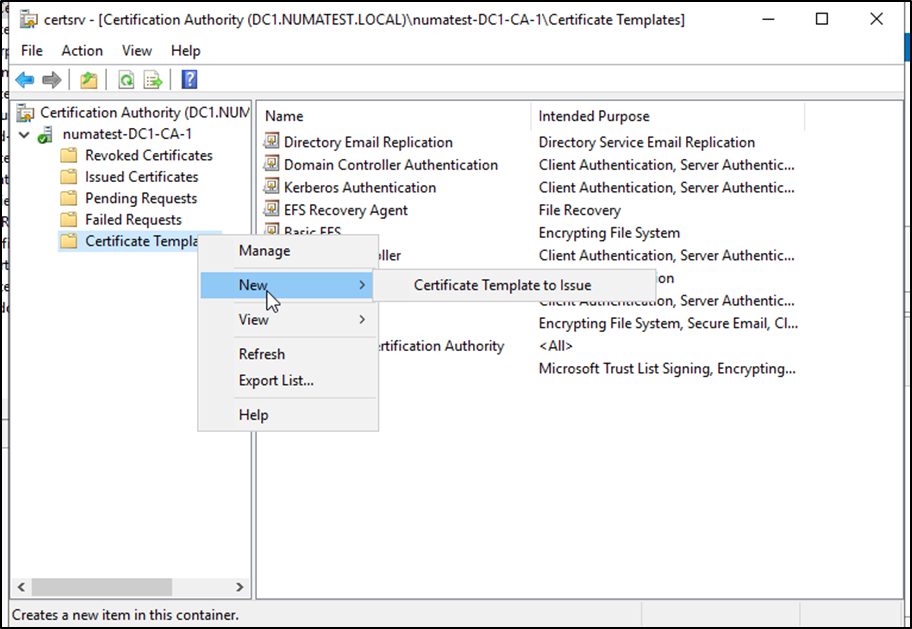Click the left pane horizontal scrollbar right arrow
Screen dimensions: 912x629
click(240, 587)
